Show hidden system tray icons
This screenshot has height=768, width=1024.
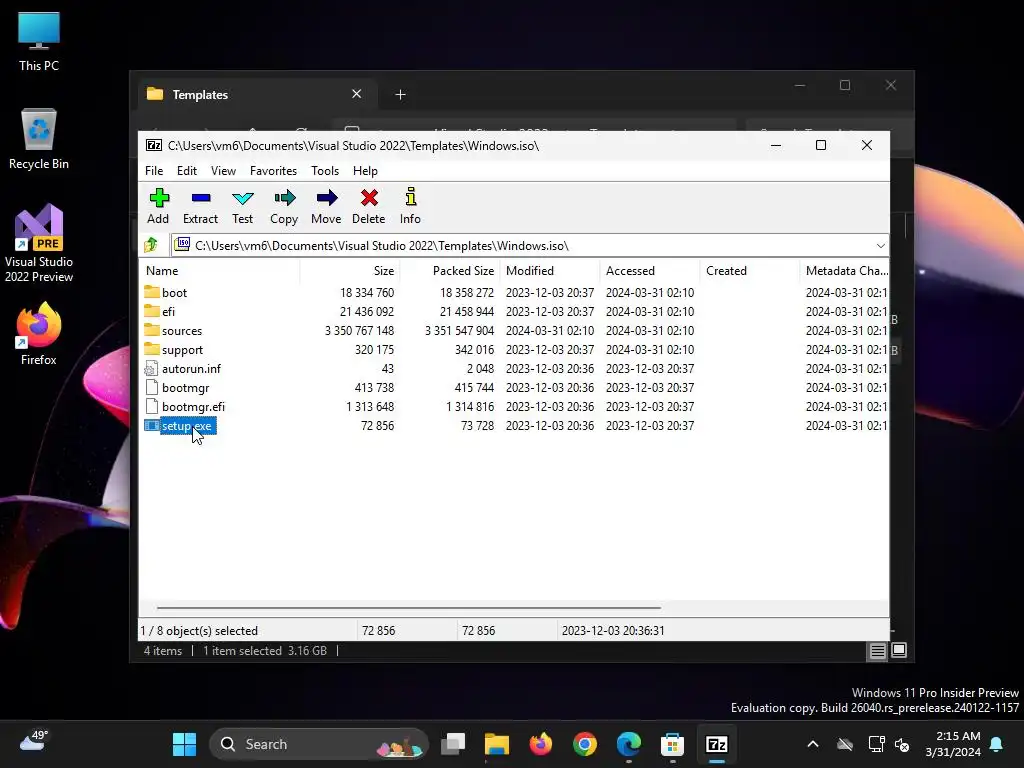tap(813, 744)
